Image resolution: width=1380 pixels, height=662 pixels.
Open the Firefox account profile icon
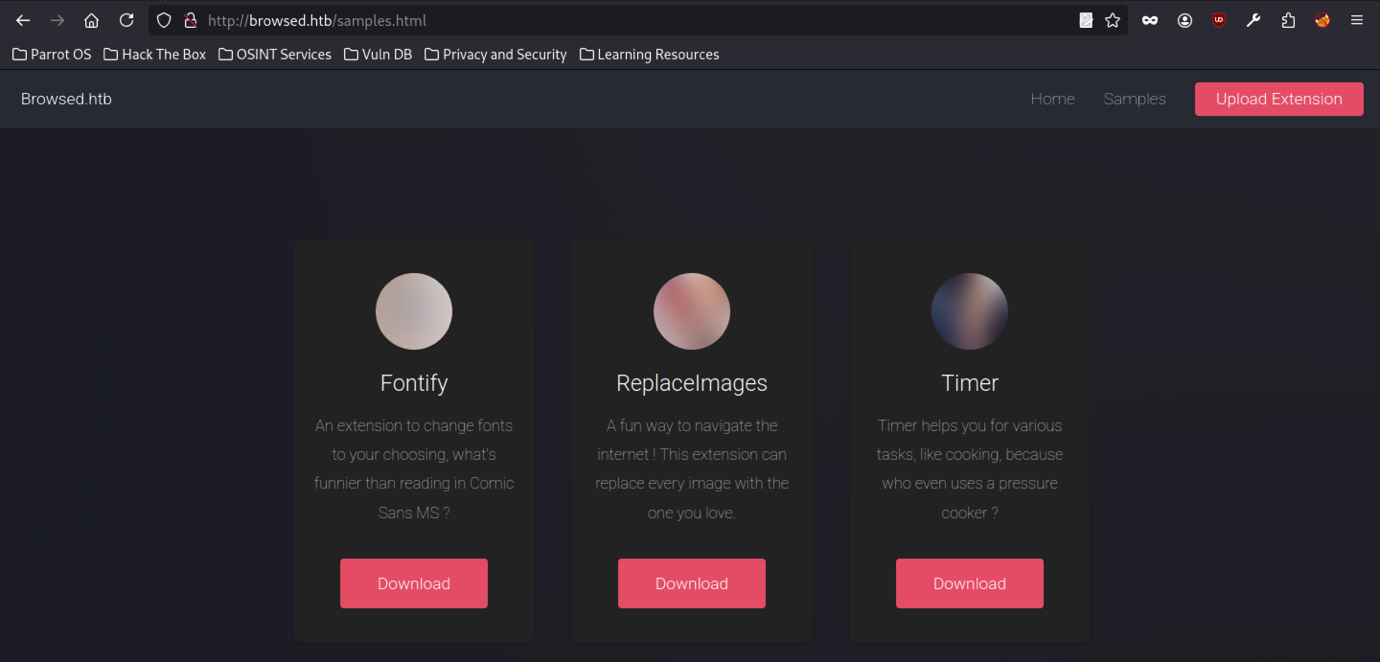tap(1184, 20)
